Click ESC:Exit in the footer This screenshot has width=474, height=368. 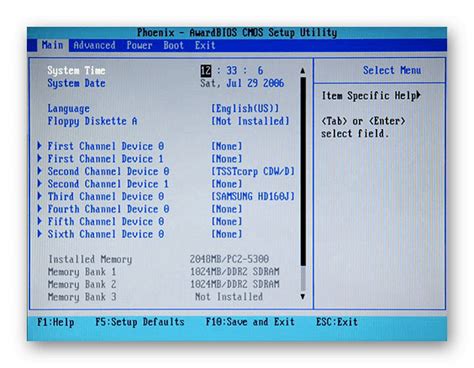337,322
